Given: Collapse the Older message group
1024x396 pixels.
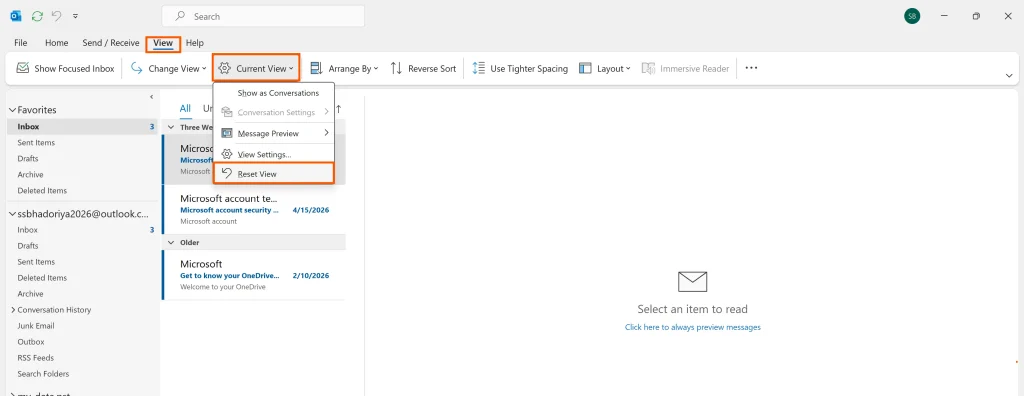Looking at the screenshot, I should tap(171, 242).
